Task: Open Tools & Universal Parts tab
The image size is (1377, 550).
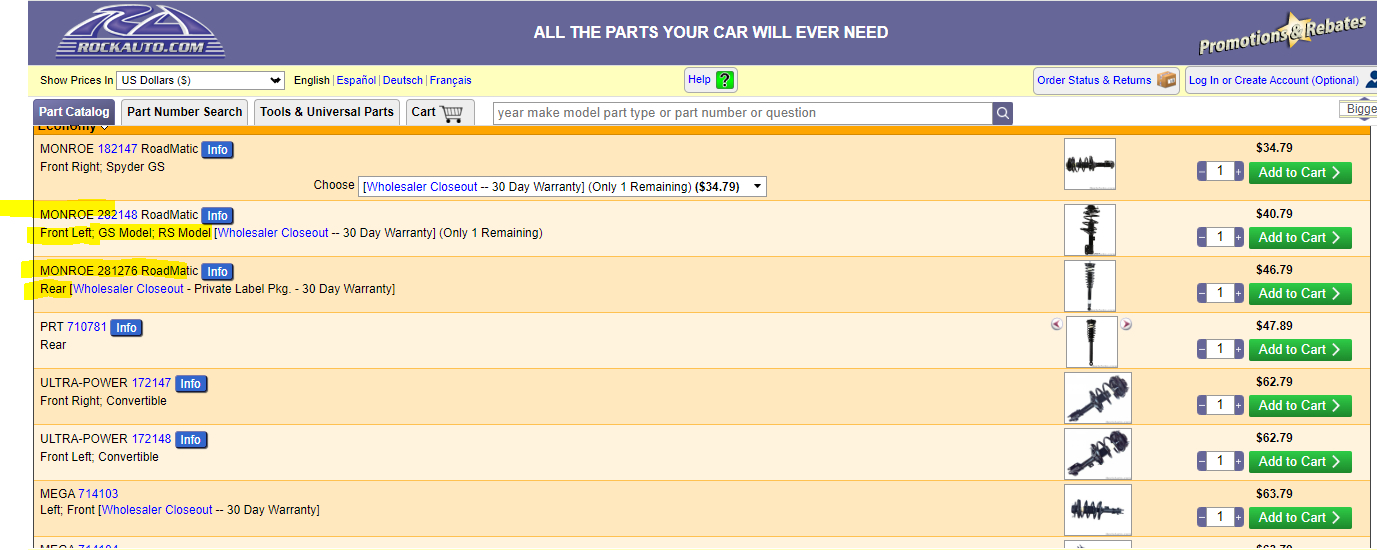Action: tap(327, 112)
